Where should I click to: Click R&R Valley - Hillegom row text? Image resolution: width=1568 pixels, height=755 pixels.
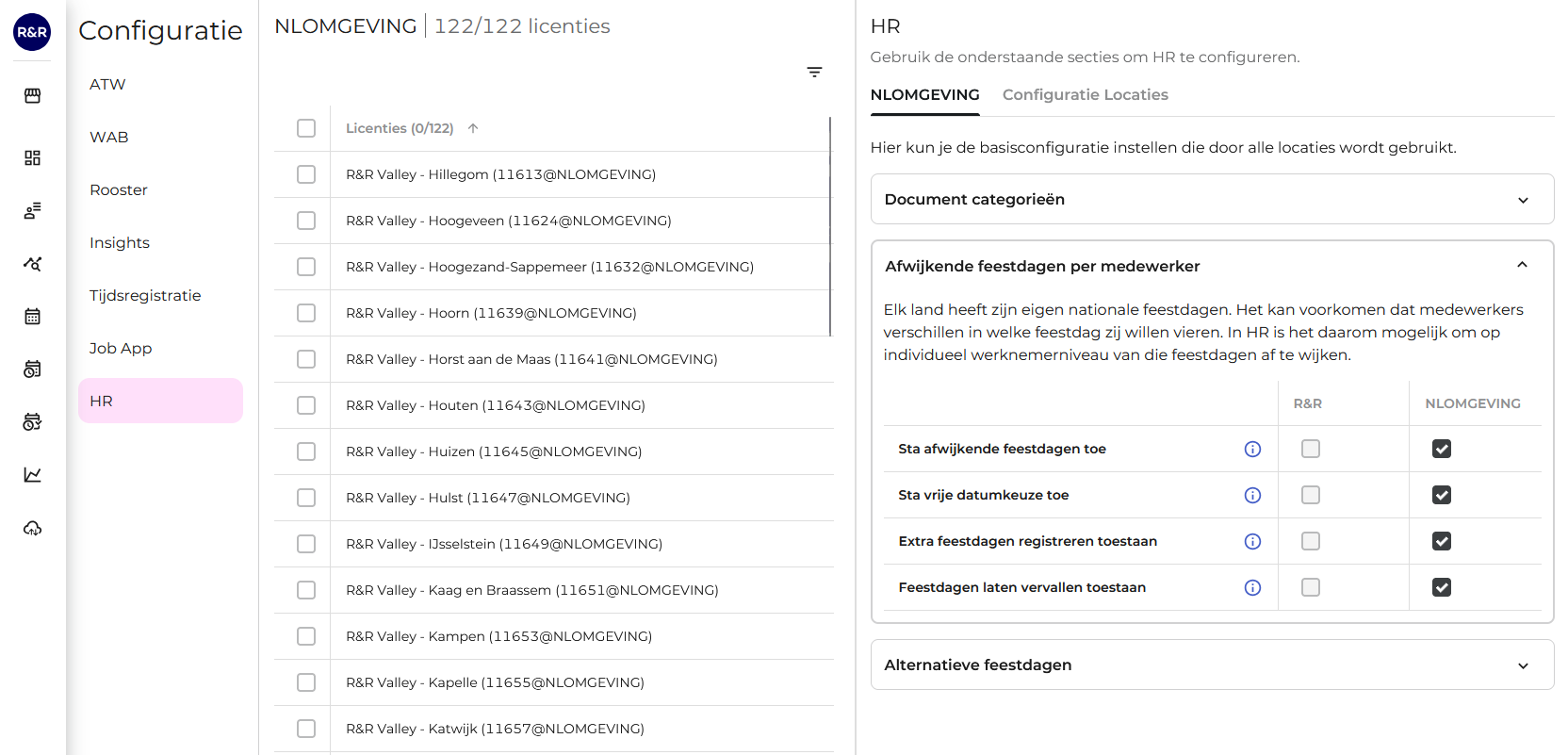[x=500, y=174]
